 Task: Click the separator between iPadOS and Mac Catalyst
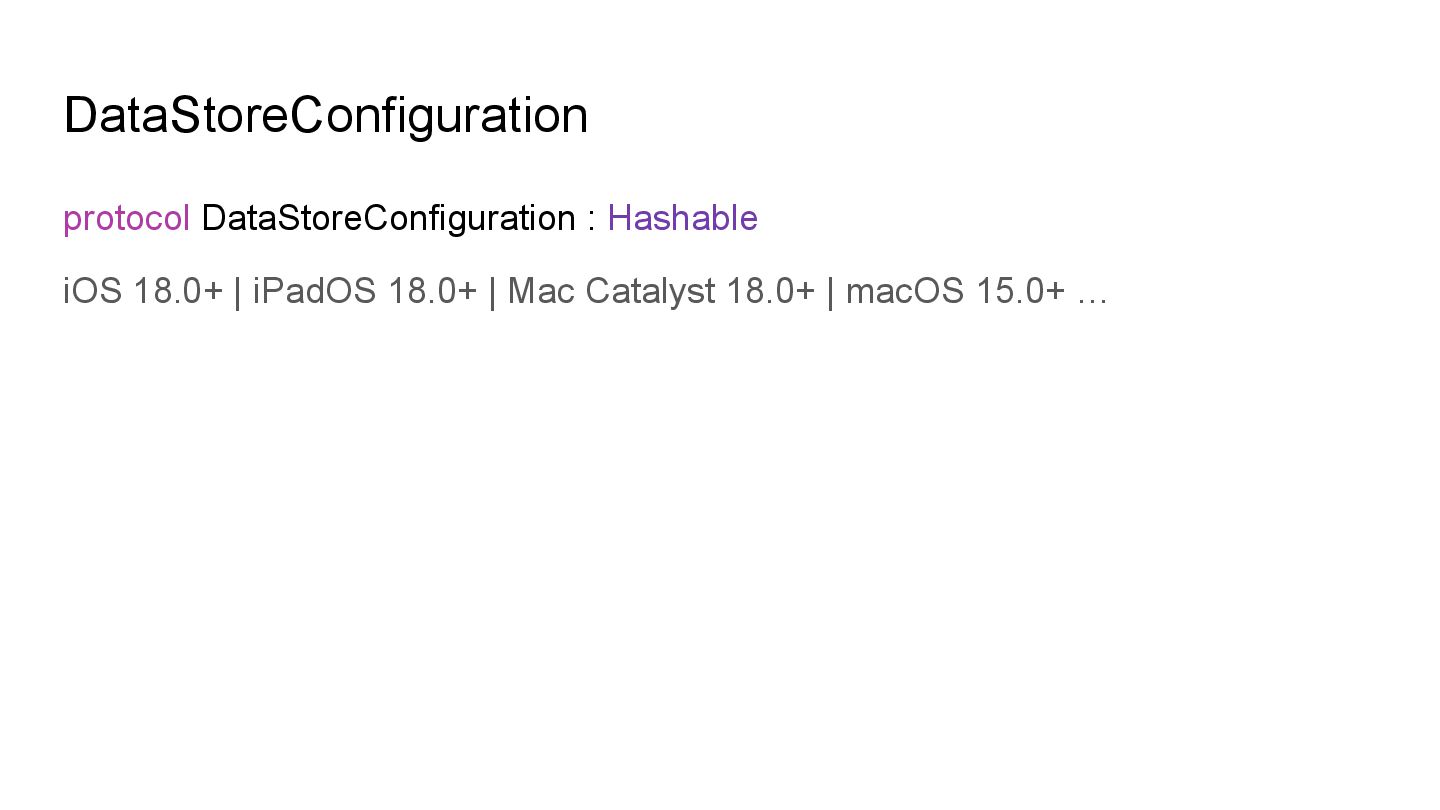(x=492, y=291)
